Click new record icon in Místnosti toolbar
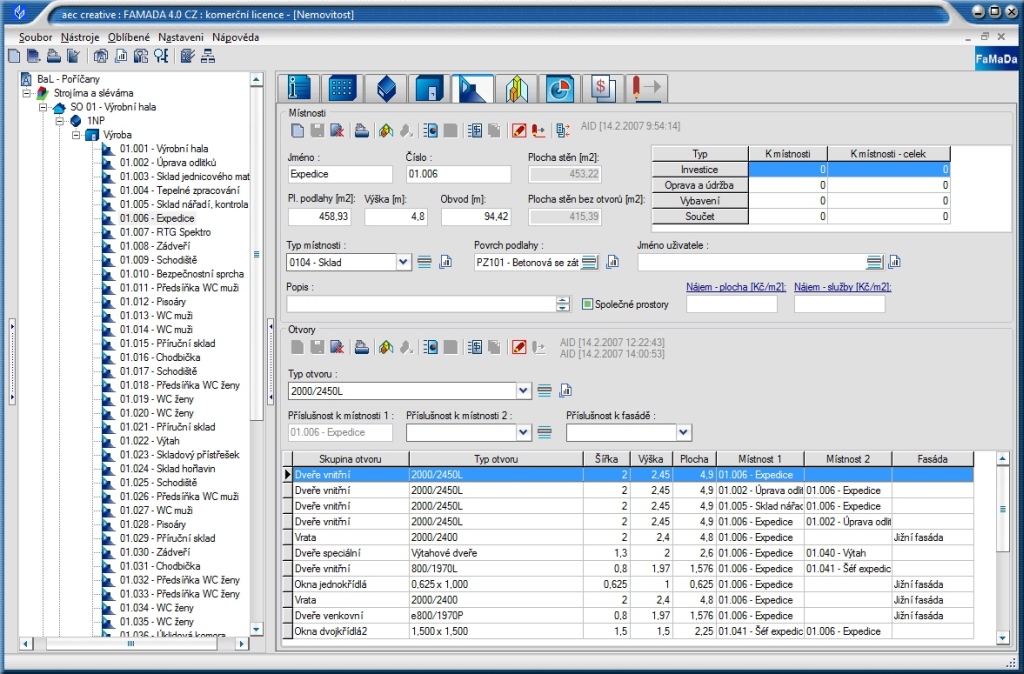 pyautogui.click(x=297, y=131)
